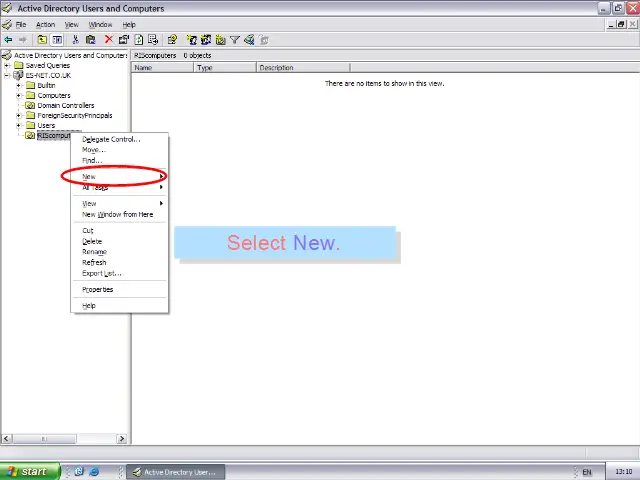This screenshot has width=640, height=480.
Task: Select Properties in the context menu
Action: 98,289
